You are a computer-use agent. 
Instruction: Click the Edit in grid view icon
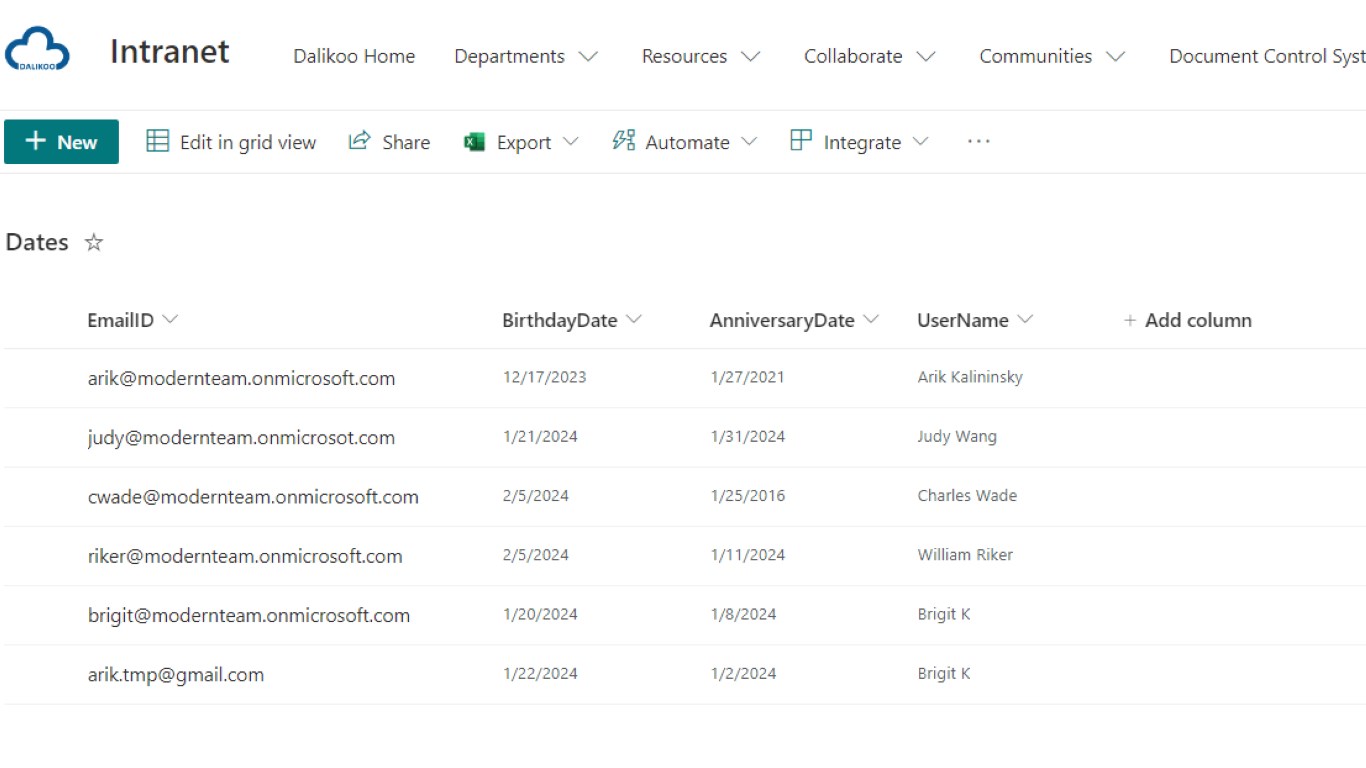158,141
